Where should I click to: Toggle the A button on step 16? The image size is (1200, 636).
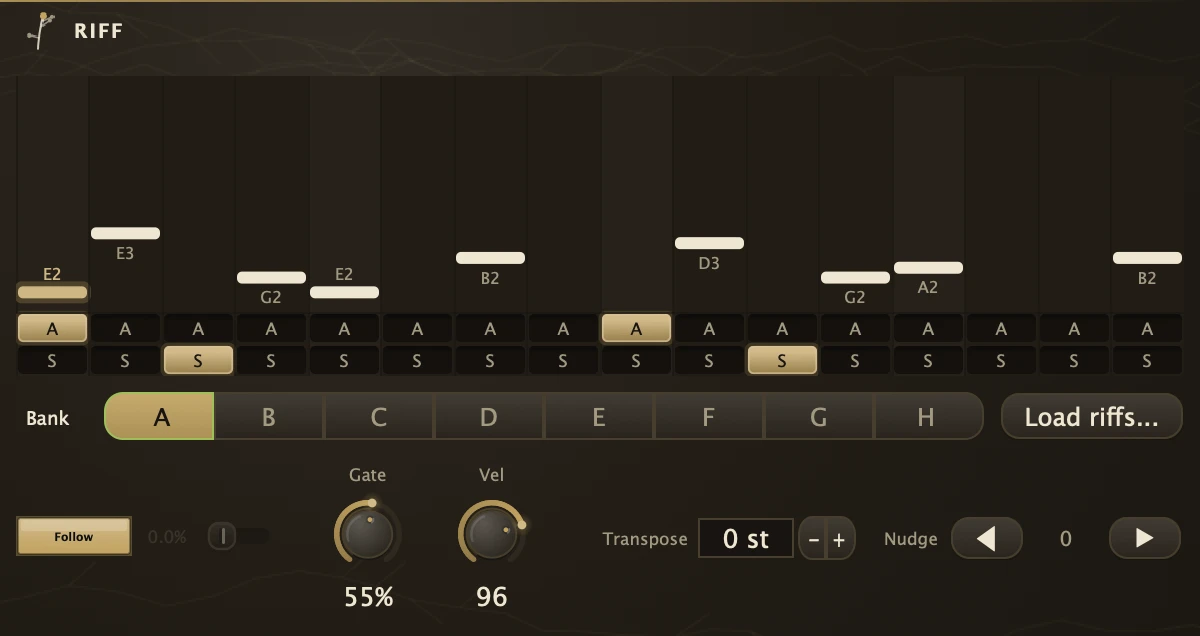click(x=1147, y=329)
